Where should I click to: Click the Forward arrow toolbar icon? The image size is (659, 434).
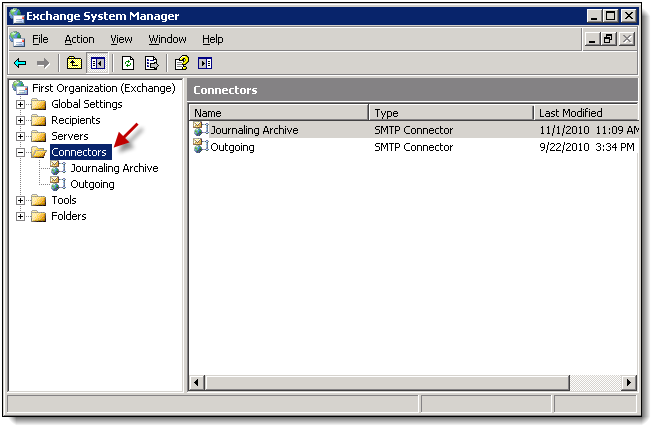tap(43, 64)
